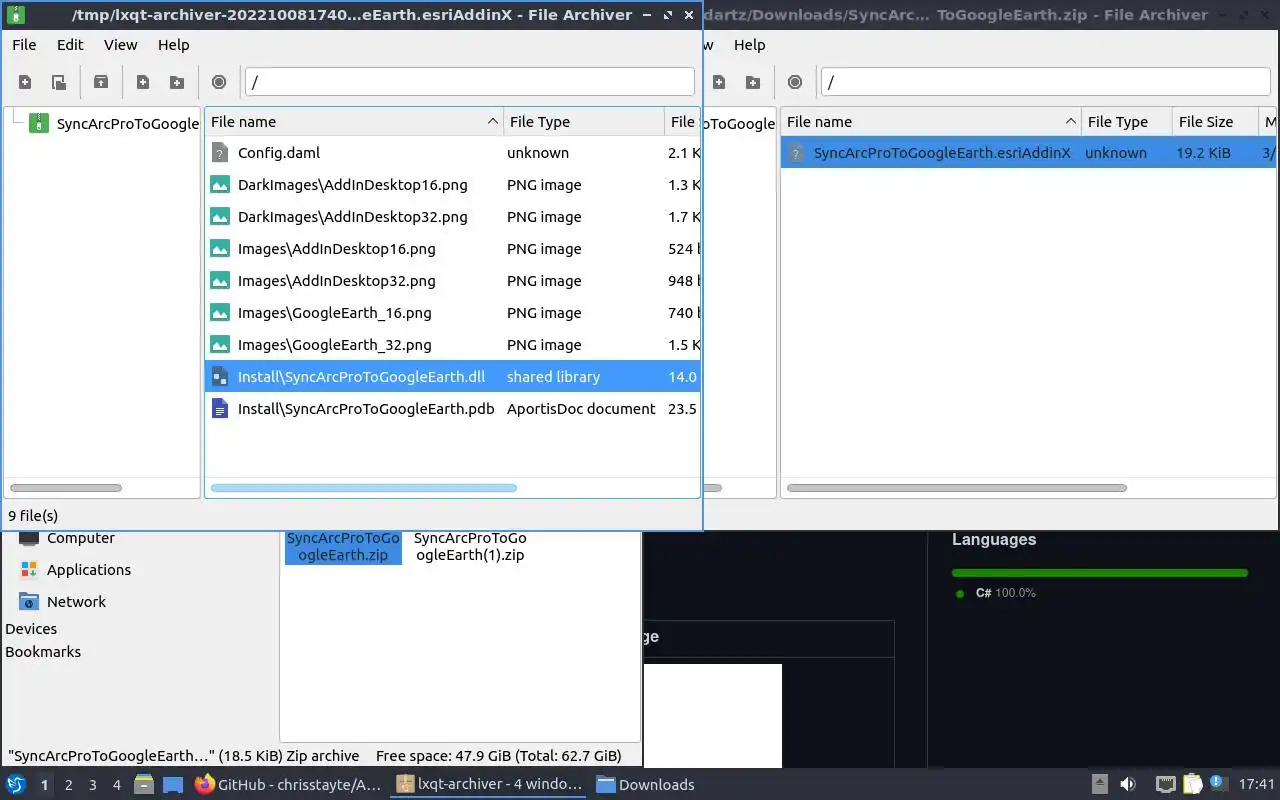
Task: Click the green Languages progress bar
Action: 1100,573
